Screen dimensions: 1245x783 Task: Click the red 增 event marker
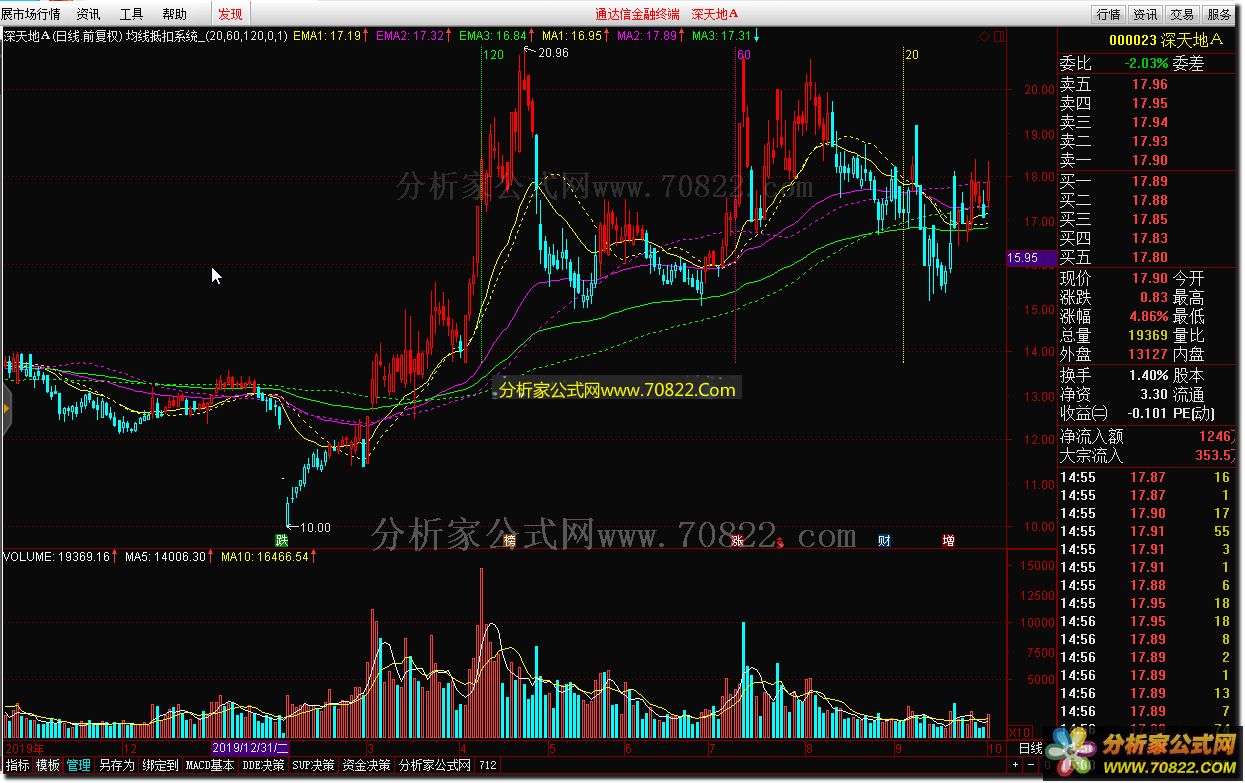pos(948,541)
